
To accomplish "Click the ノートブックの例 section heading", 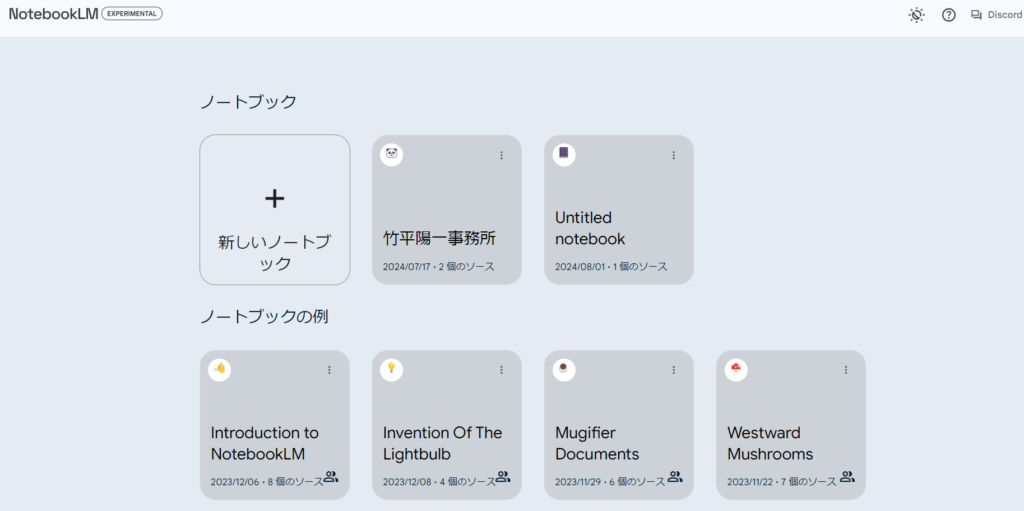I will tap(264, 317).
